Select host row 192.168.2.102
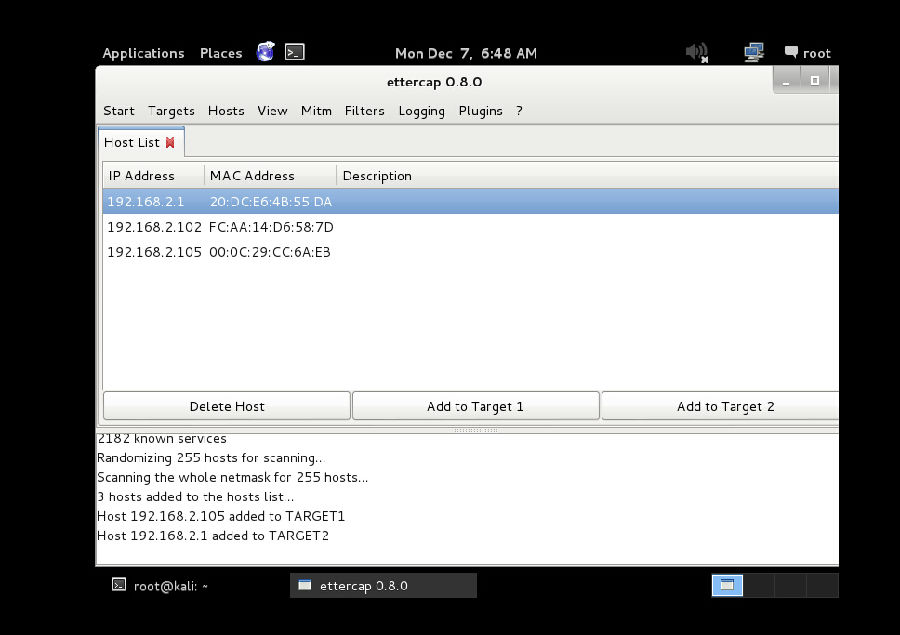900x635 pixels. tap(471, 227)
